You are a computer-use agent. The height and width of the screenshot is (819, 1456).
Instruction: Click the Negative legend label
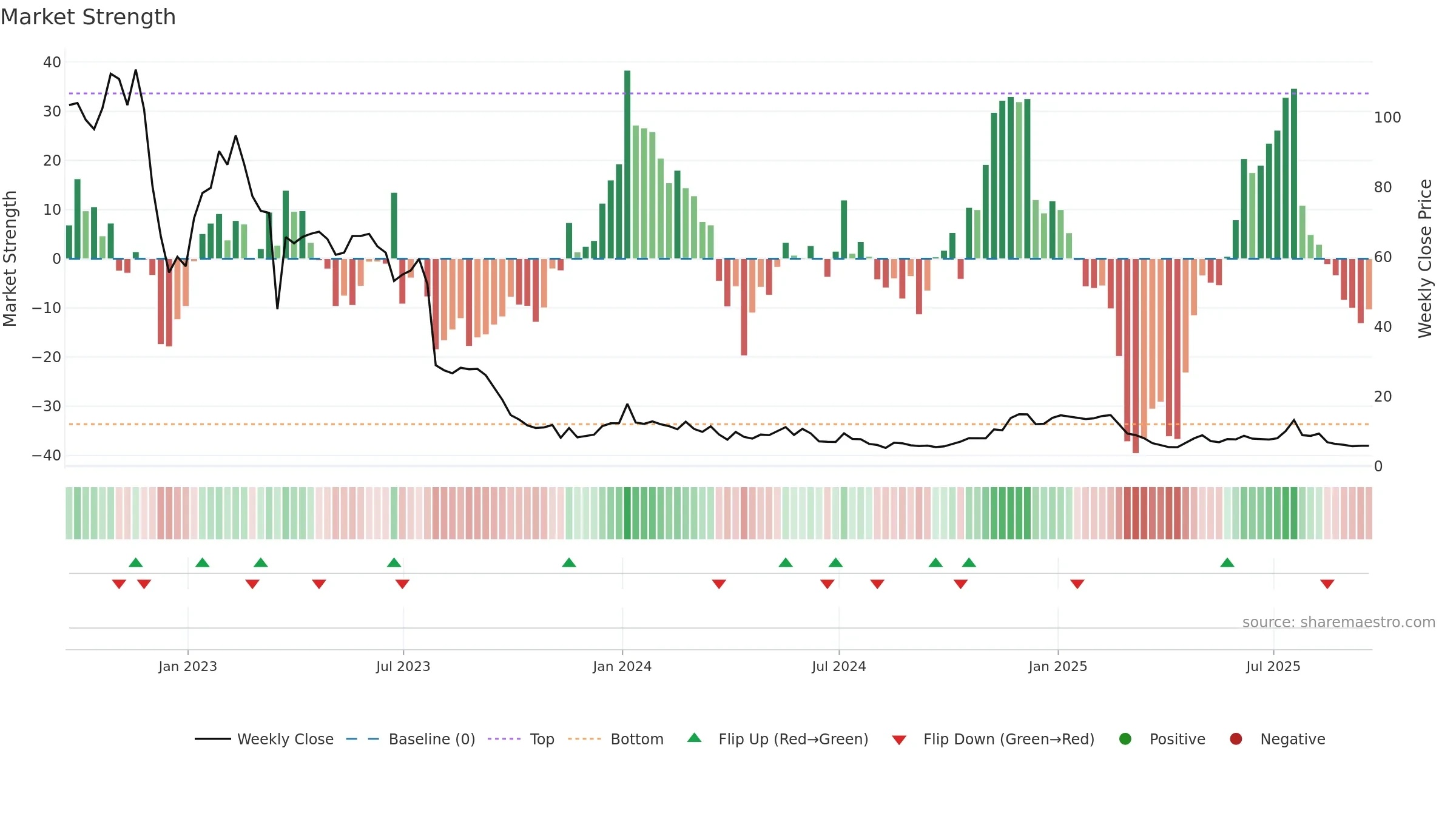click(x=1292, y=739)
